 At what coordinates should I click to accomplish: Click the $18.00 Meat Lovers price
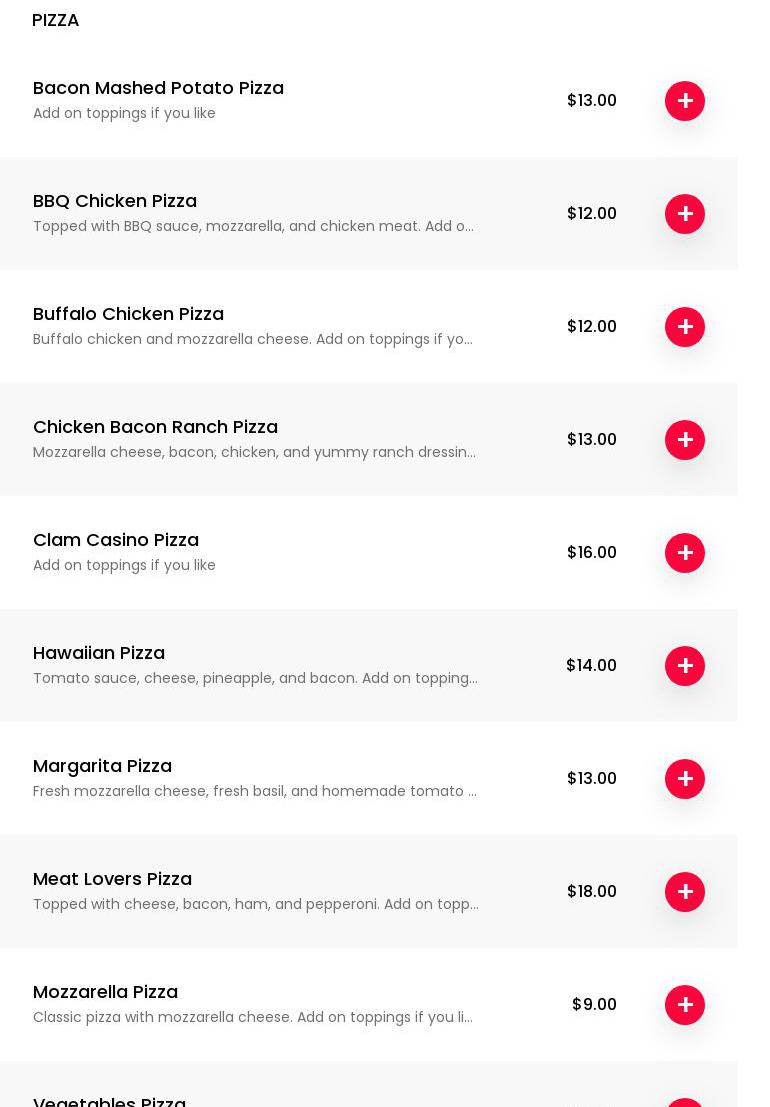coord(592,892)
